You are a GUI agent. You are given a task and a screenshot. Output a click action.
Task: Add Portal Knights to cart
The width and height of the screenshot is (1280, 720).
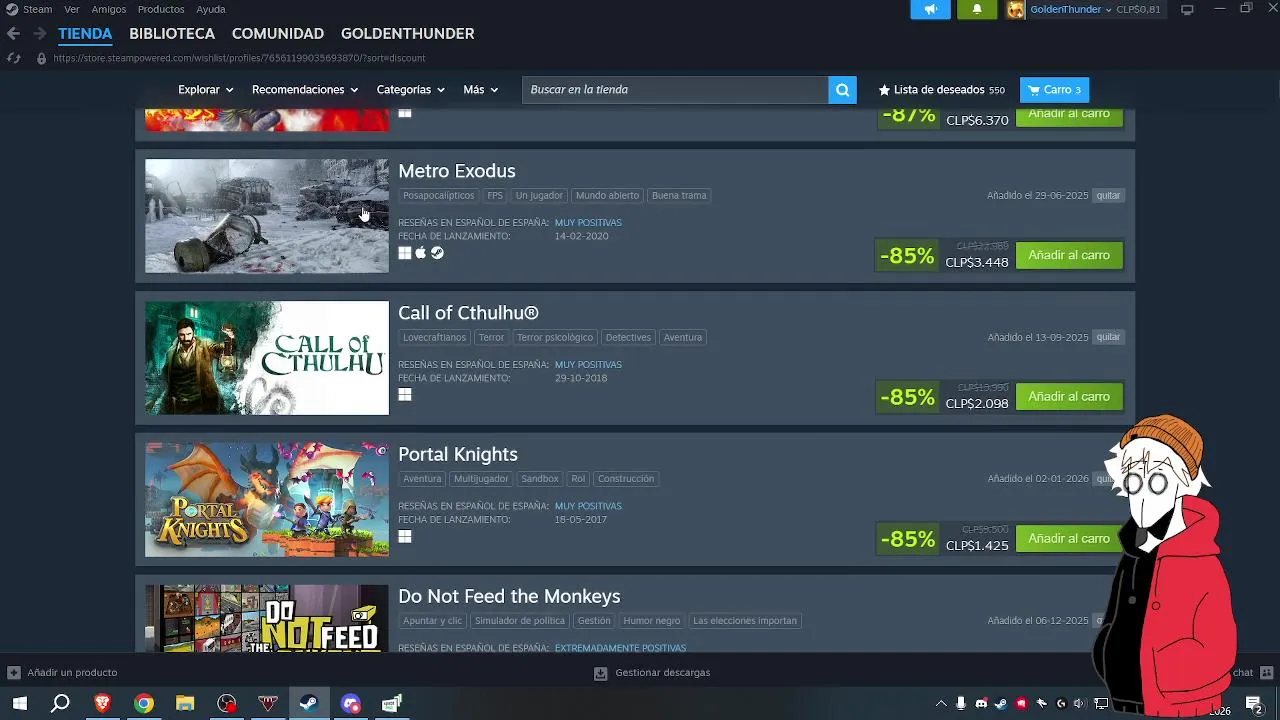tap(1069, 538)
